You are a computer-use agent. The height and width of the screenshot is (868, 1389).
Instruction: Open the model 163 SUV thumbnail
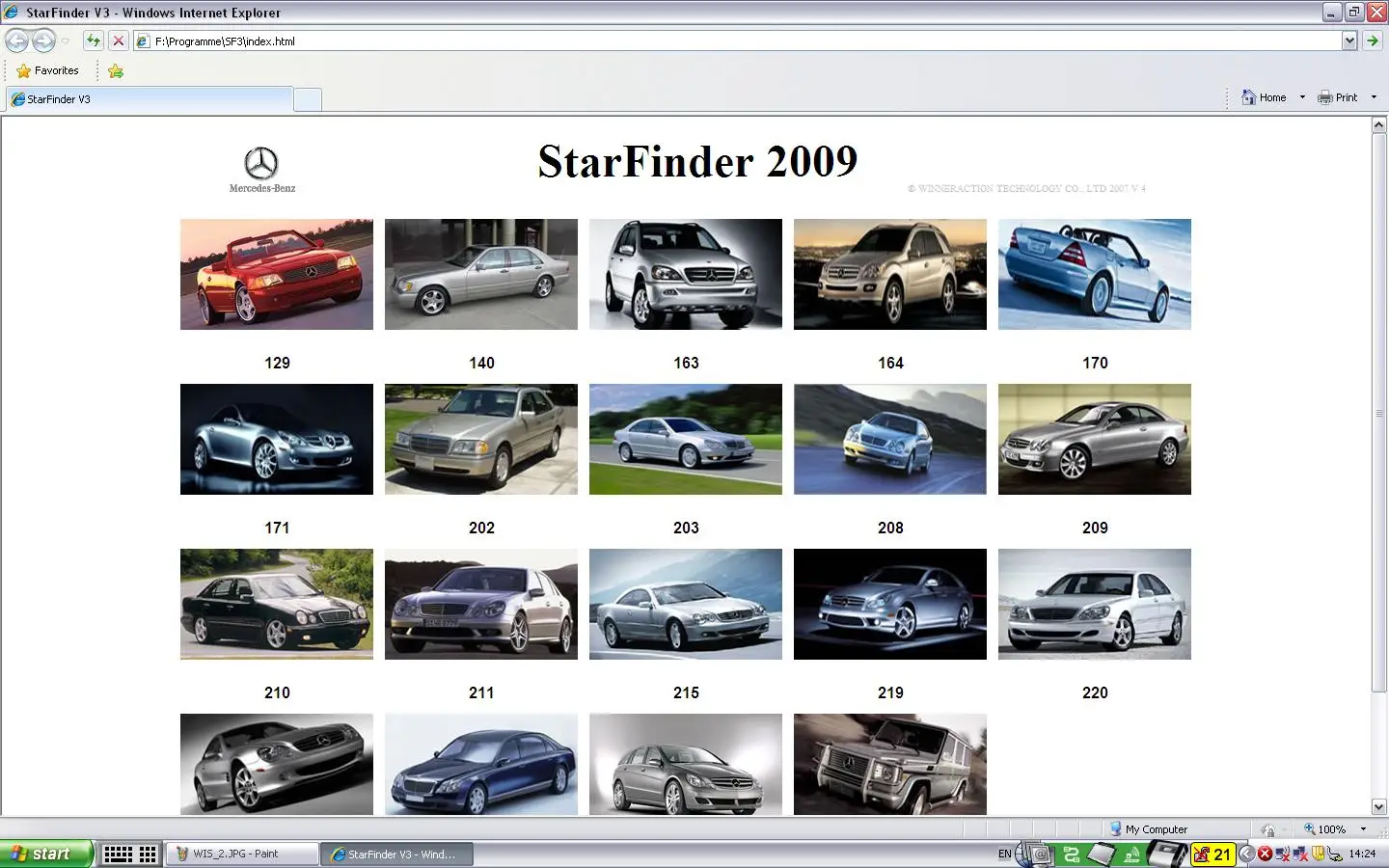pos(686,275)
